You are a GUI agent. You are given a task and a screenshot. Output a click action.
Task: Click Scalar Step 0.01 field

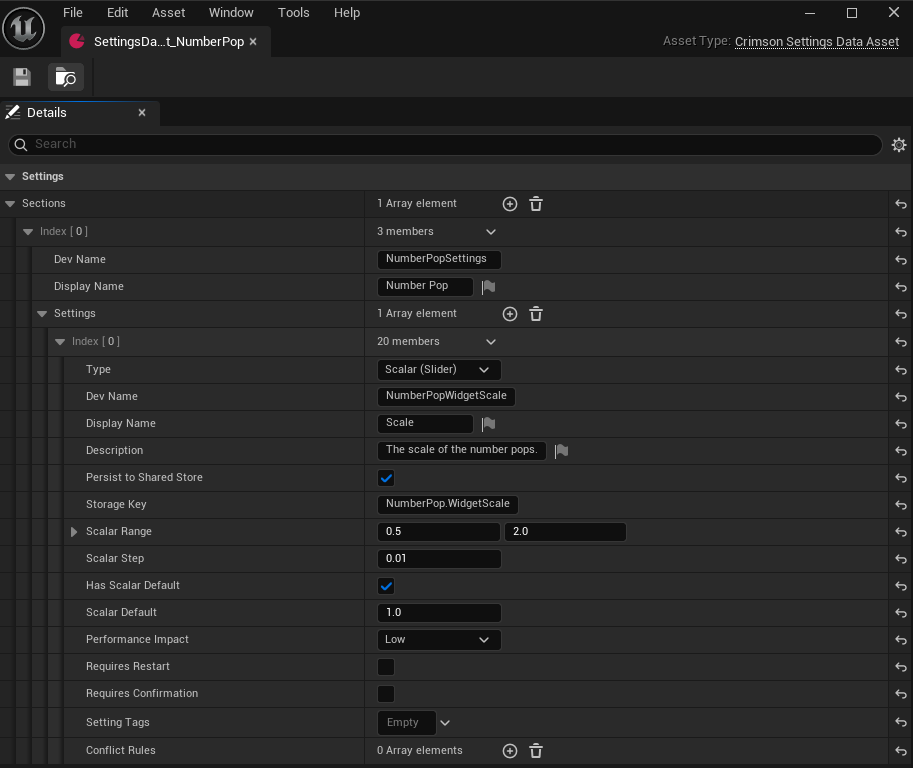tap(439, 558)
